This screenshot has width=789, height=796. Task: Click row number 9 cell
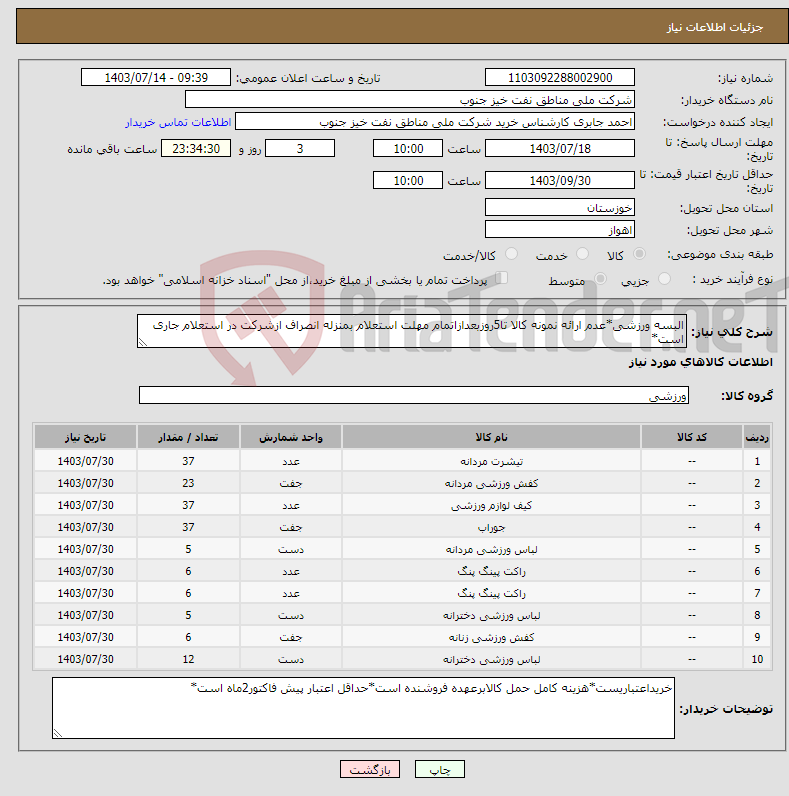pyautogui.click(x=757, y=638)
